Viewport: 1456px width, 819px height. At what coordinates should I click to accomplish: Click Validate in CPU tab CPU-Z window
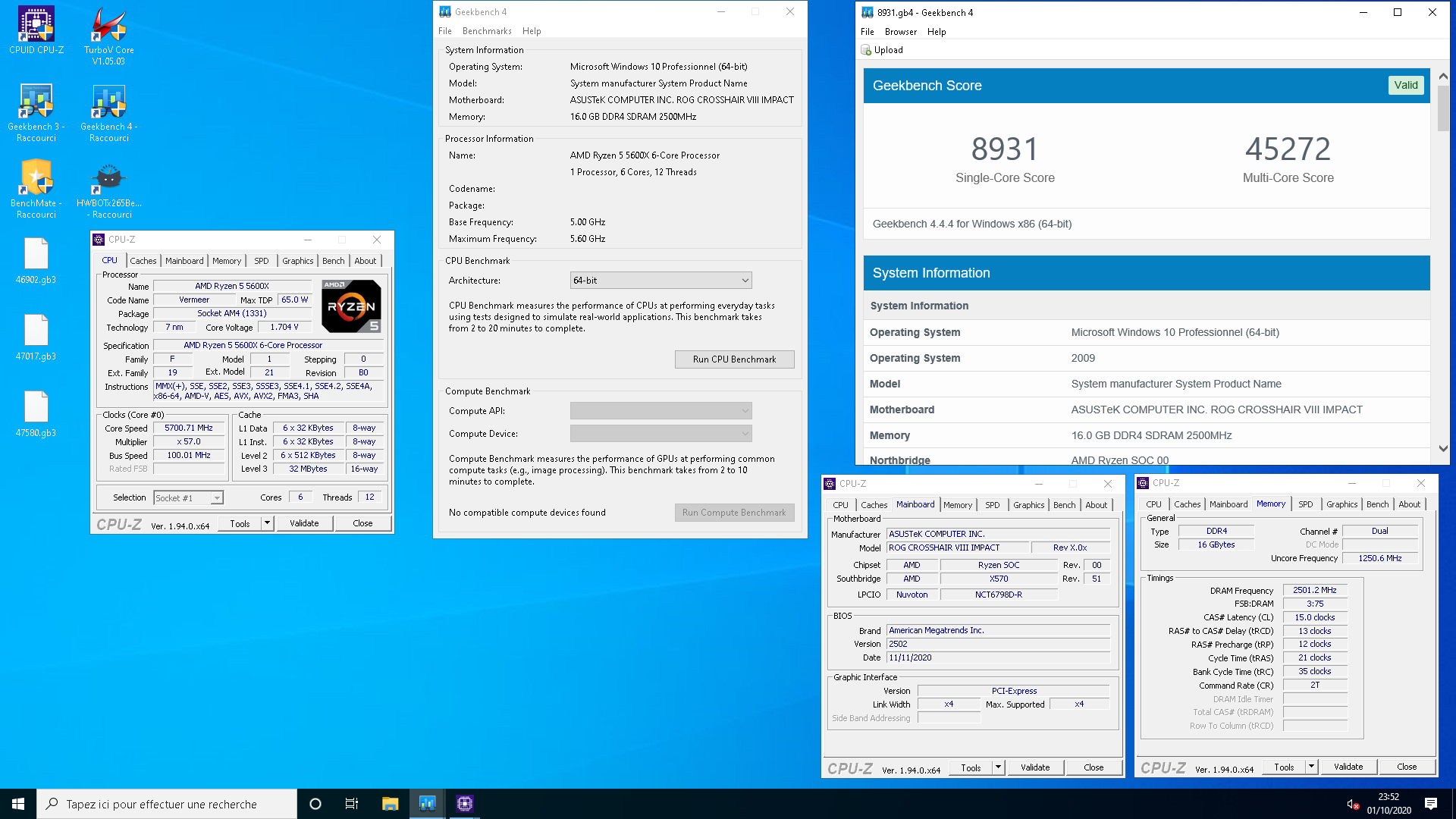(304, 523)
